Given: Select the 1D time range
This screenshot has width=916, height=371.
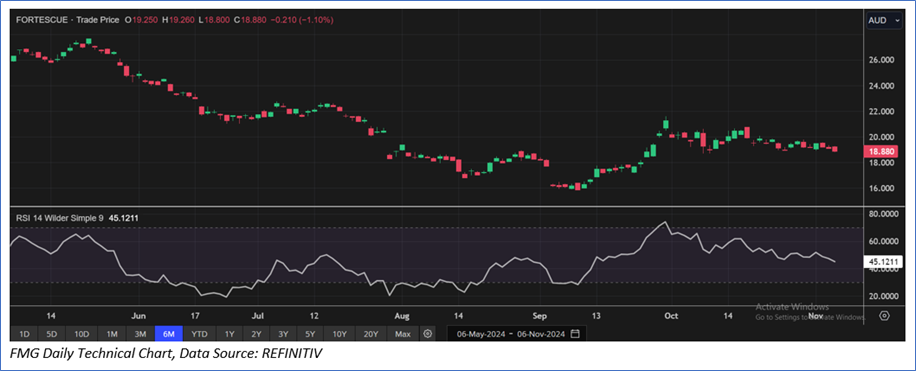Looking at the screenshot, I should click(25, 334).
